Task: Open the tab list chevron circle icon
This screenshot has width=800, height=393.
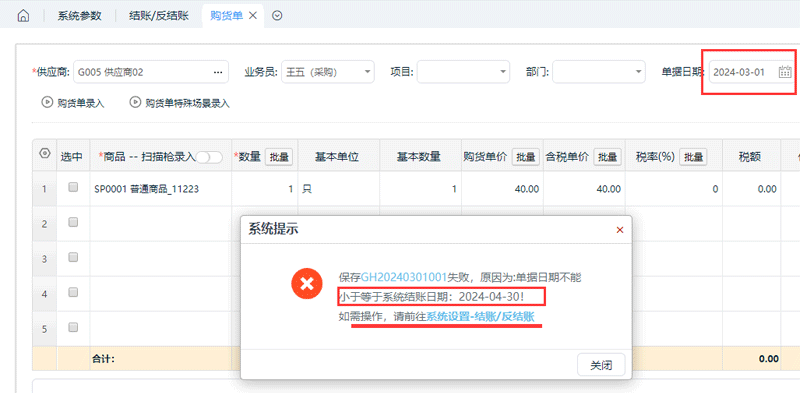Action: [x=277, y=16]
